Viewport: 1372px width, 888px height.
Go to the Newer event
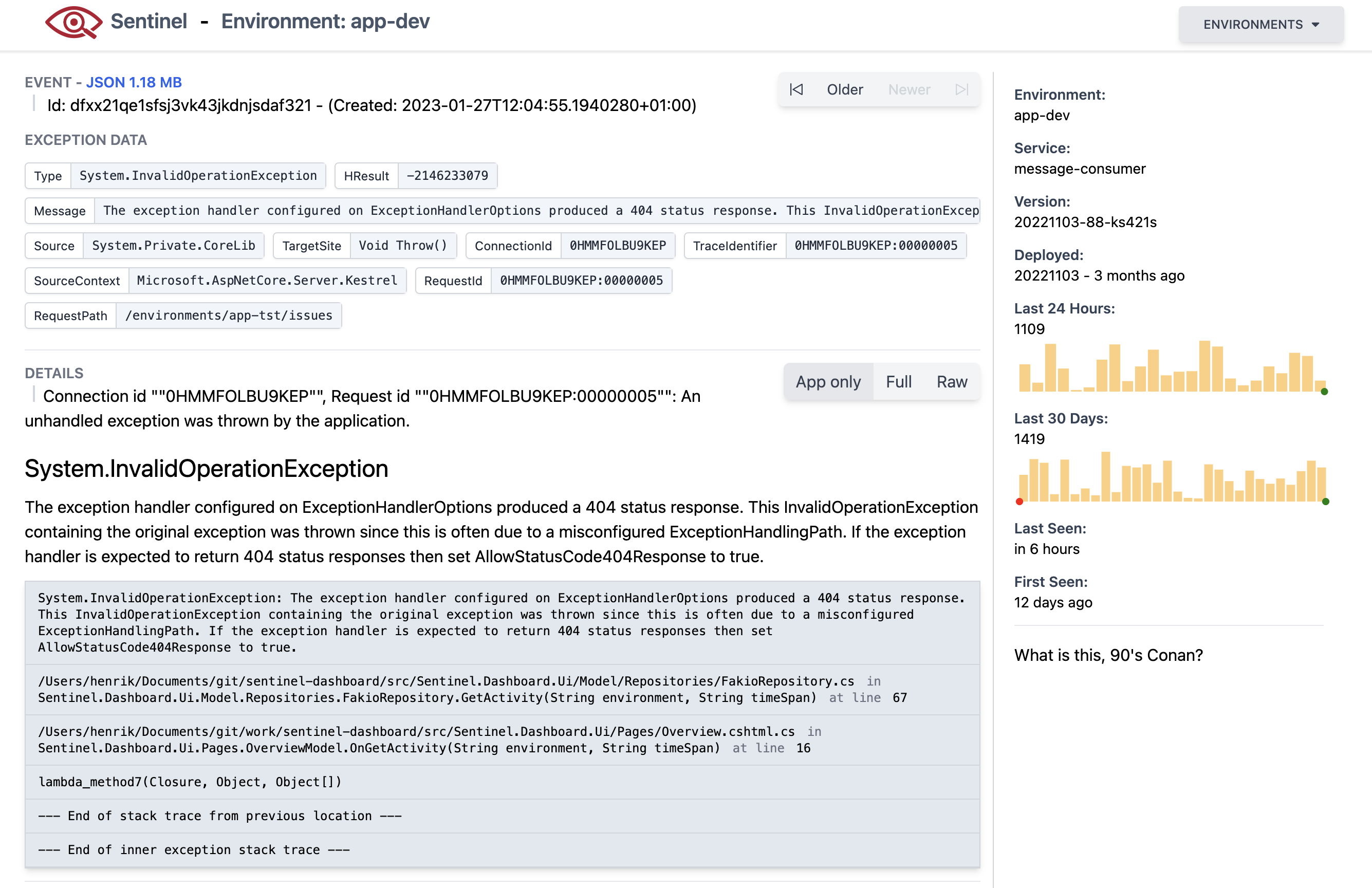pyautogui.click(x=909, y=89)
